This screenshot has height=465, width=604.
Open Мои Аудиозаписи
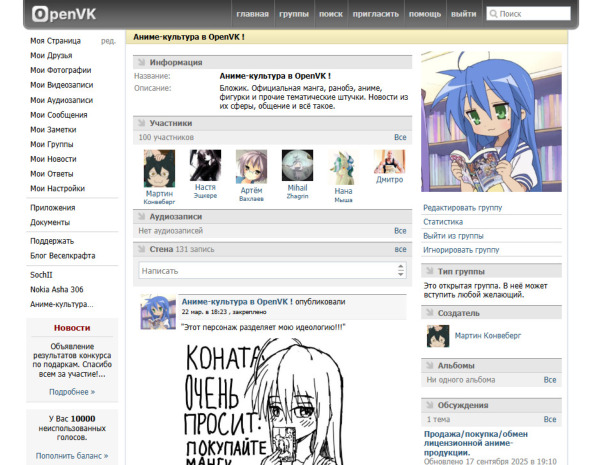[x=62, y=100]
